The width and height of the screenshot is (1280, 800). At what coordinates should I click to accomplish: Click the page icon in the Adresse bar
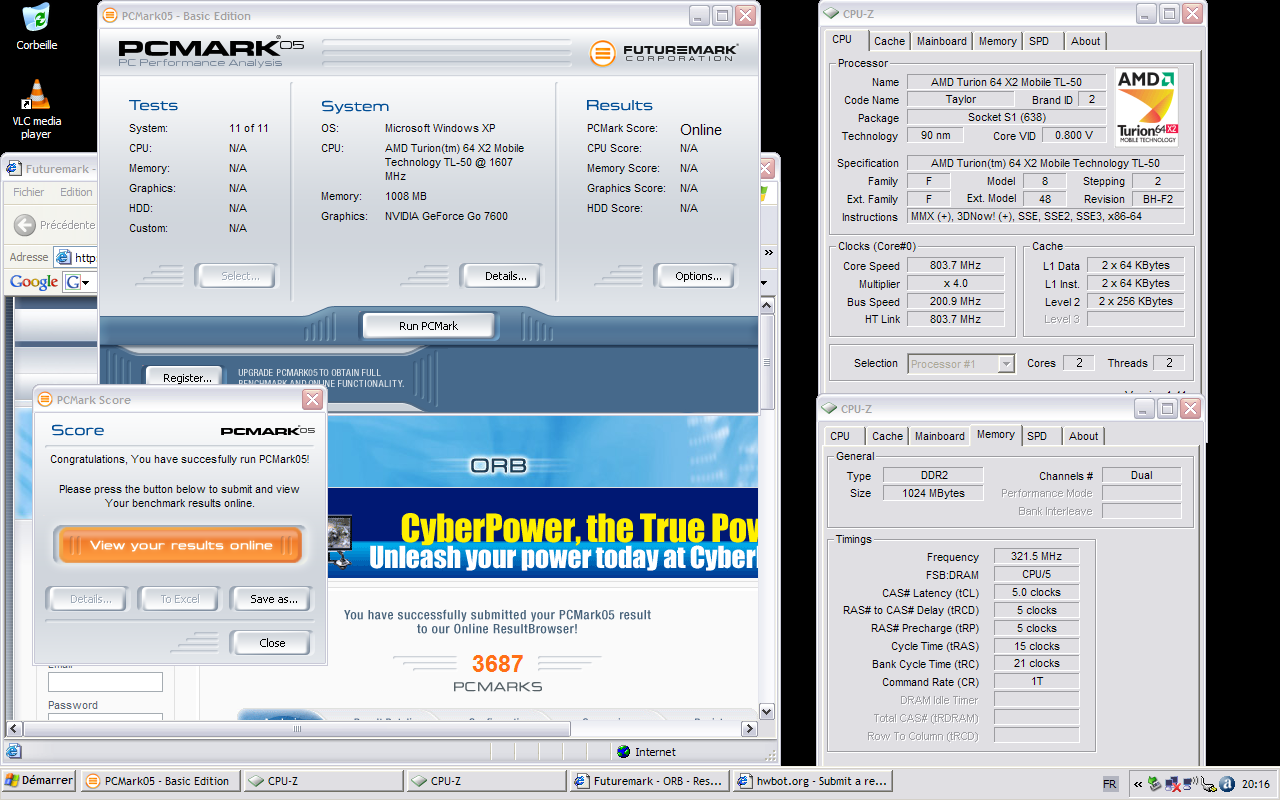tap(63, 257)
